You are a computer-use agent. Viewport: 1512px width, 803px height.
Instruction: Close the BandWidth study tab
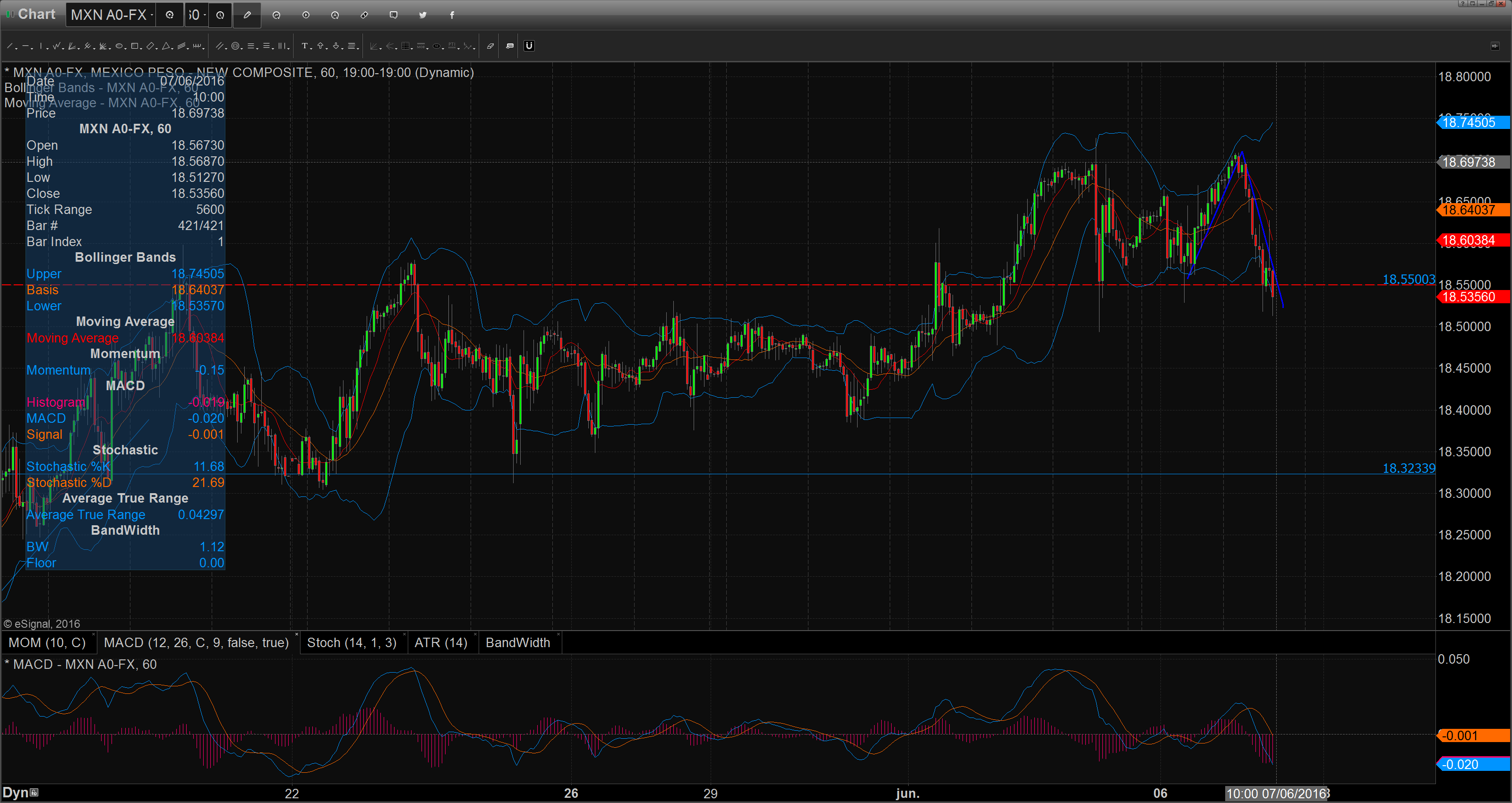tap(558, 634)
